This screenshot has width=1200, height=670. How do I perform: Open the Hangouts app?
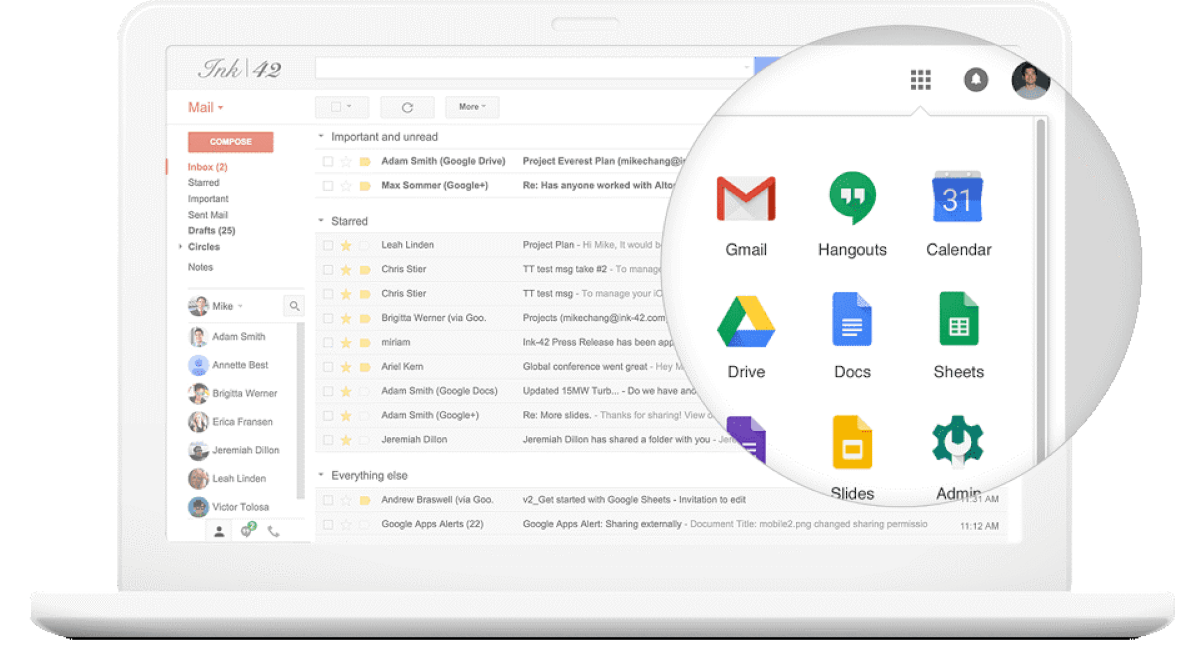point(851,200)
